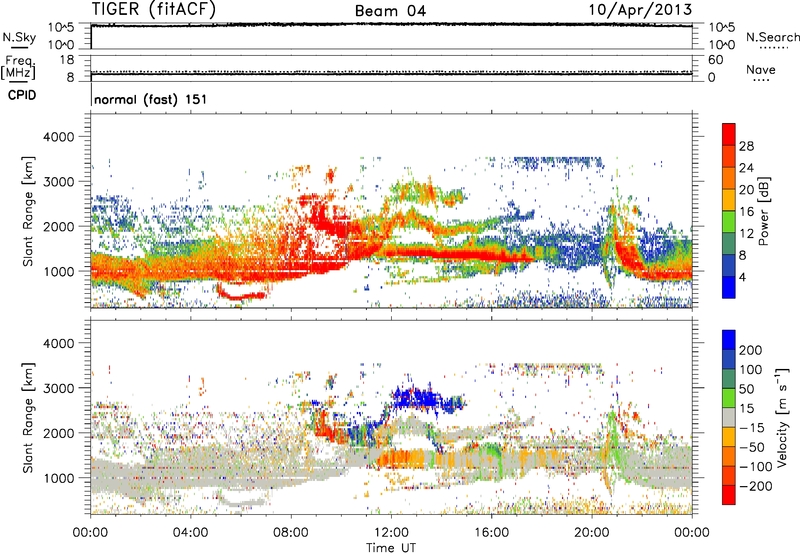Click the date "10/Apr/2013"

coord(641,10)
